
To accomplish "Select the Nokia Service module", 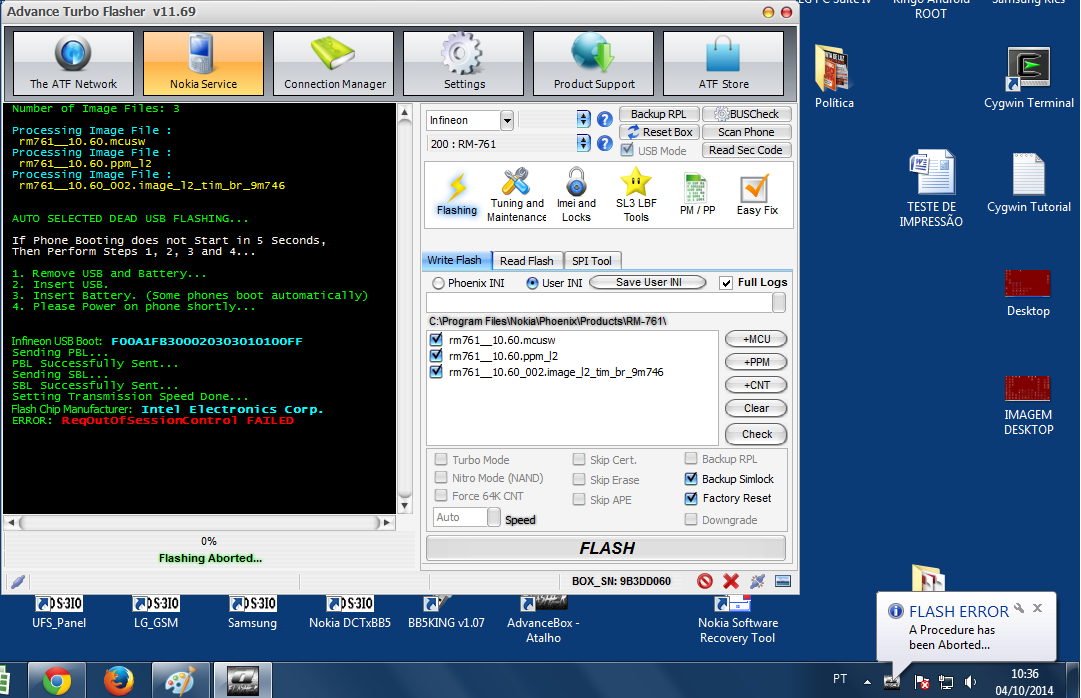I will coord(203,63).
